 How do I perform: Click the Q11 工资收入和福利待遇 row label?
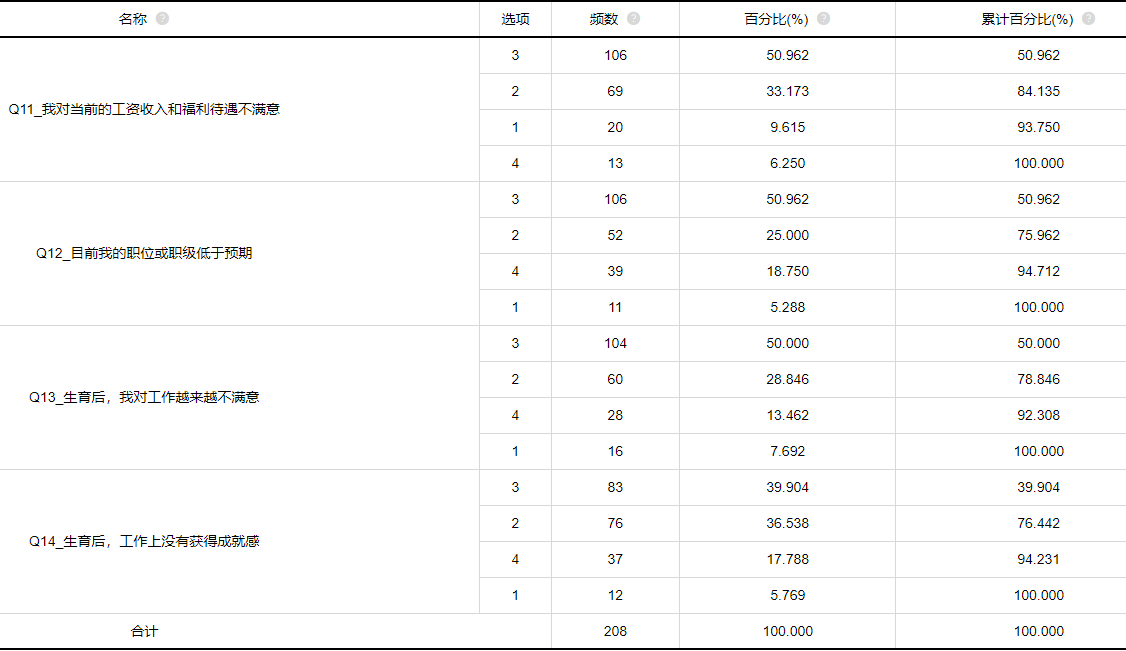tap(144, 109)
